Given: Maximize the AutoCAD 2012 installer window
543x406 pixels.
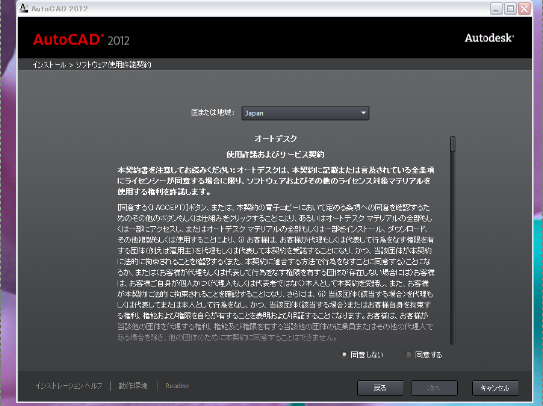Looking at the screenshot, I should click(510, 9).
